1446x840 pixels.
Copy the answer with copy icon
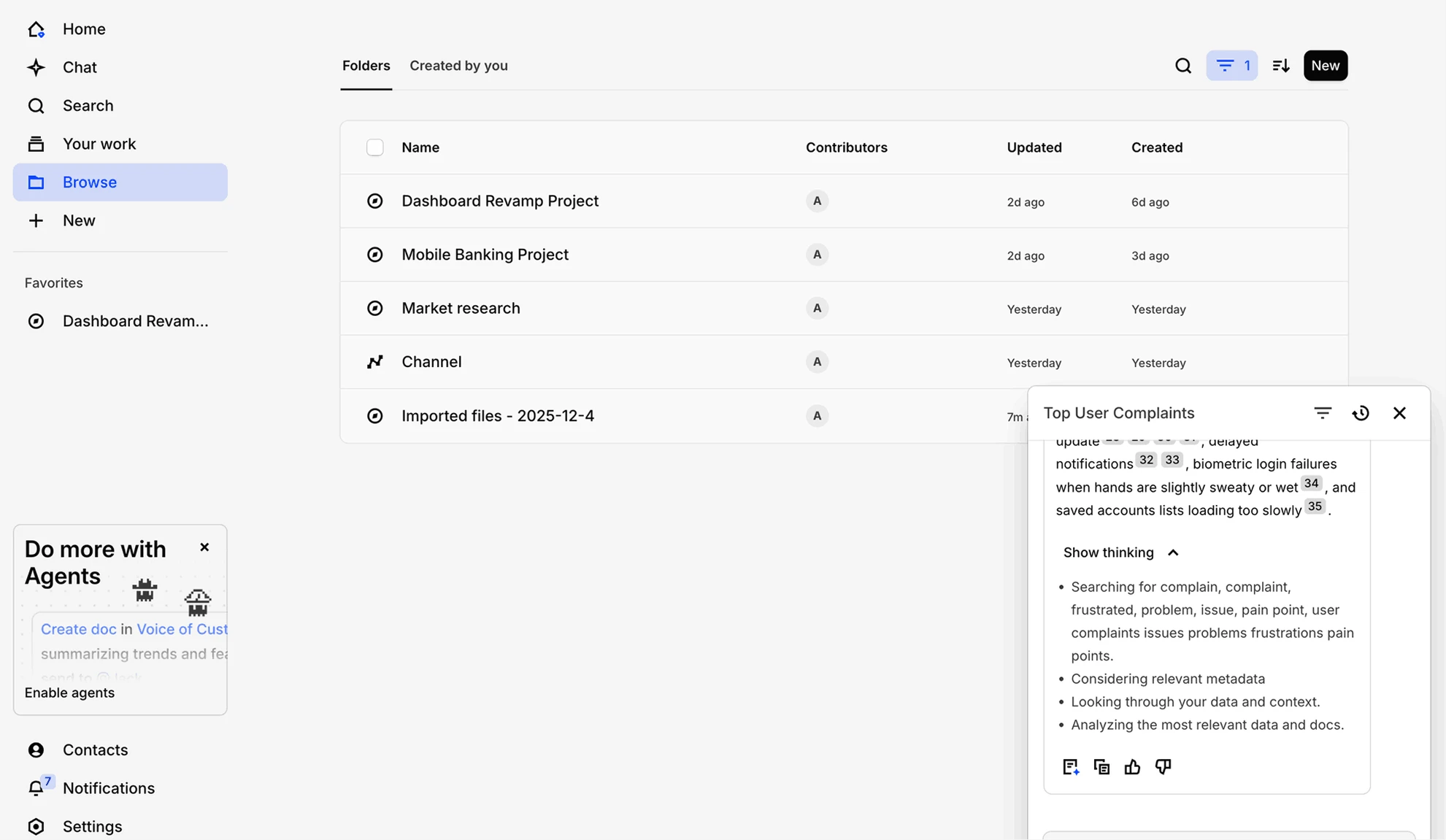[1101, 766]
